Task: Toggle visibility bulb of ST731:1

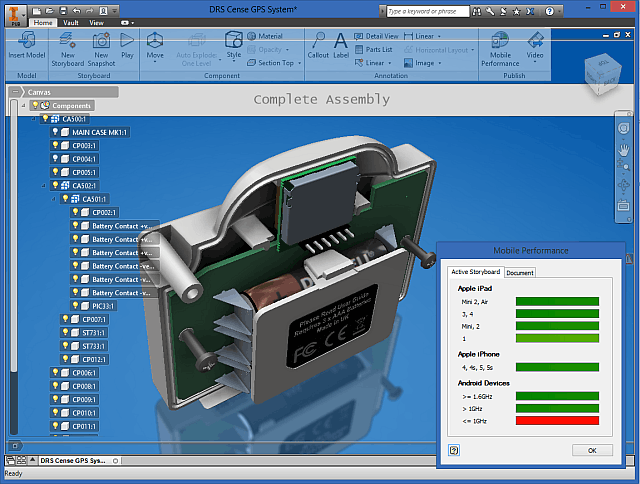Action: pyautogui.click(x=65, y=332)
